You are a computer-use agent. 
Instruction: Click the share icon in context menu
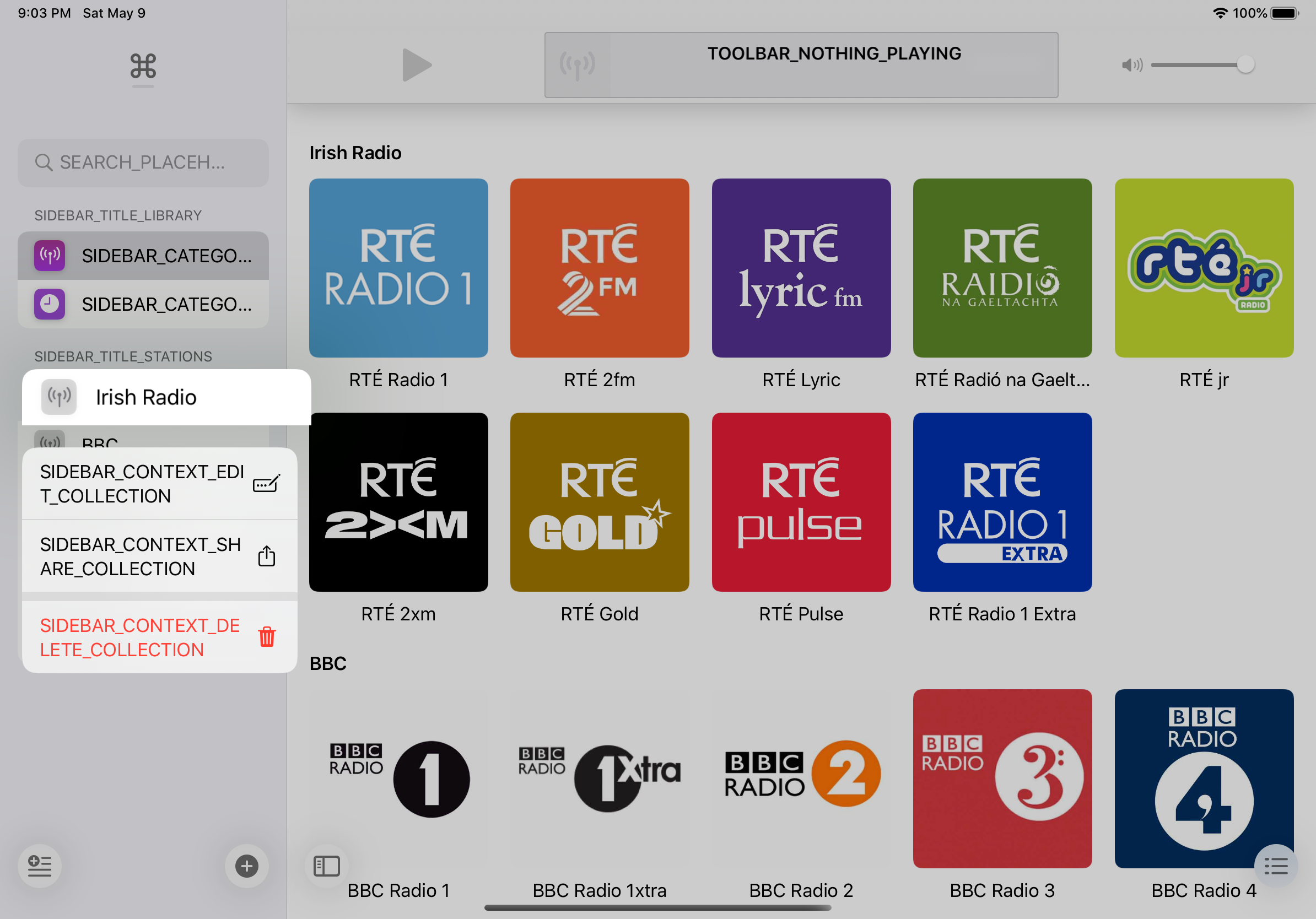click(x=267, y=556)
